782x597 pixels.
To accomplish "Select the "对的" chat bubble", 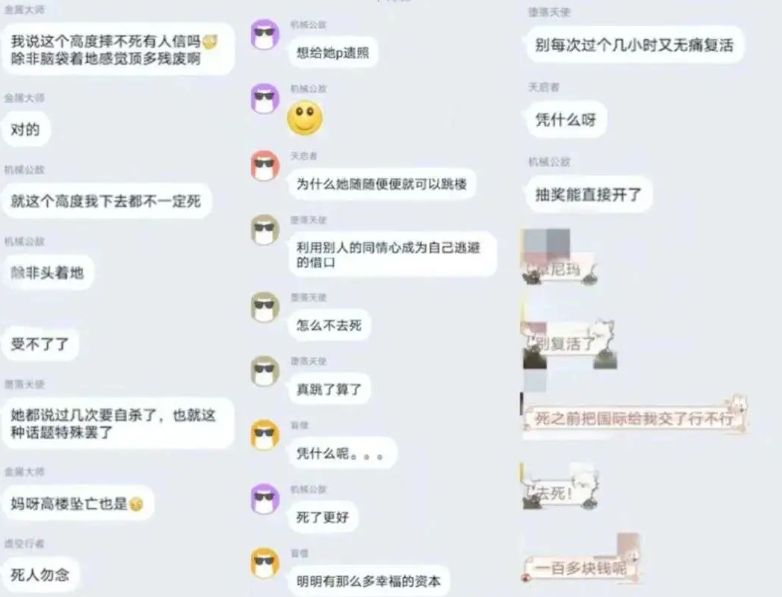I will click(25, 130).
